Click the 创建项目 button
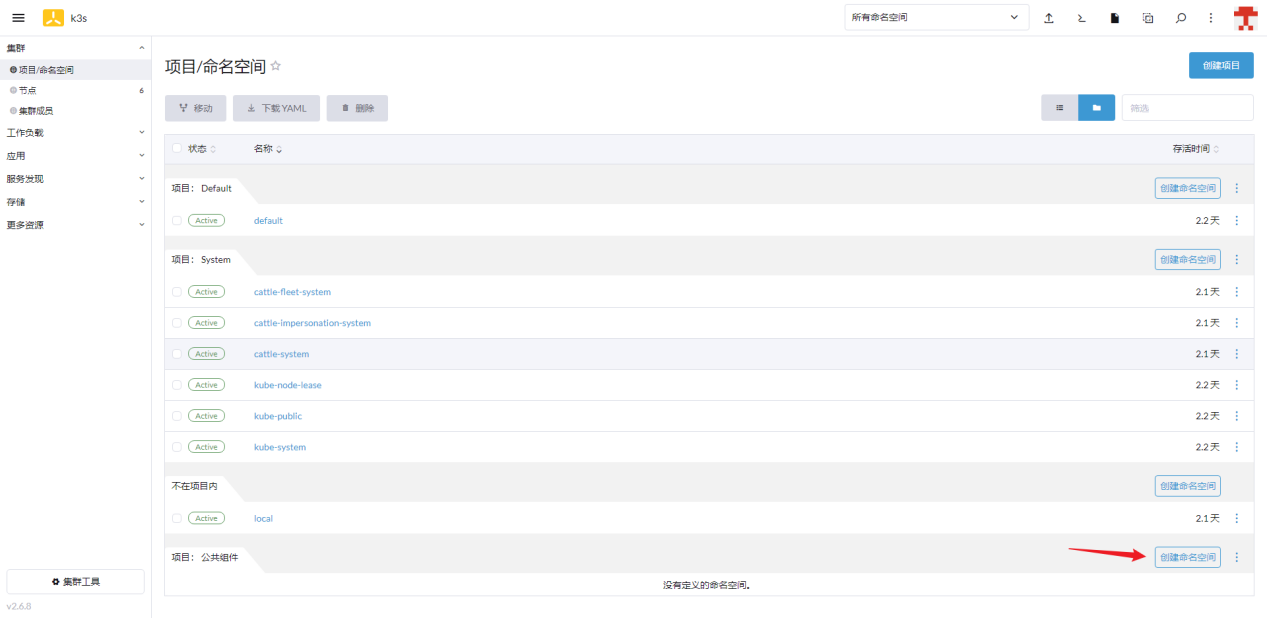 coord(1220,66)
